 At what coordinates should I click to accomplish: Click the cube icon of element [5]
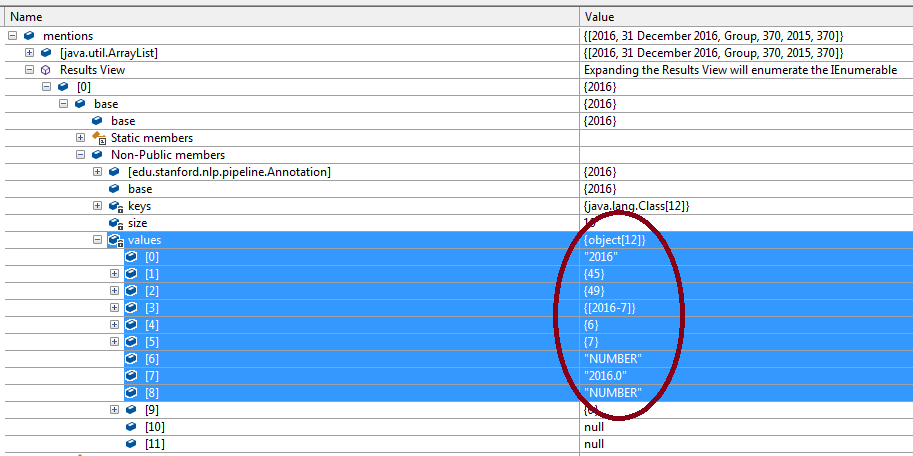(131, 341)
